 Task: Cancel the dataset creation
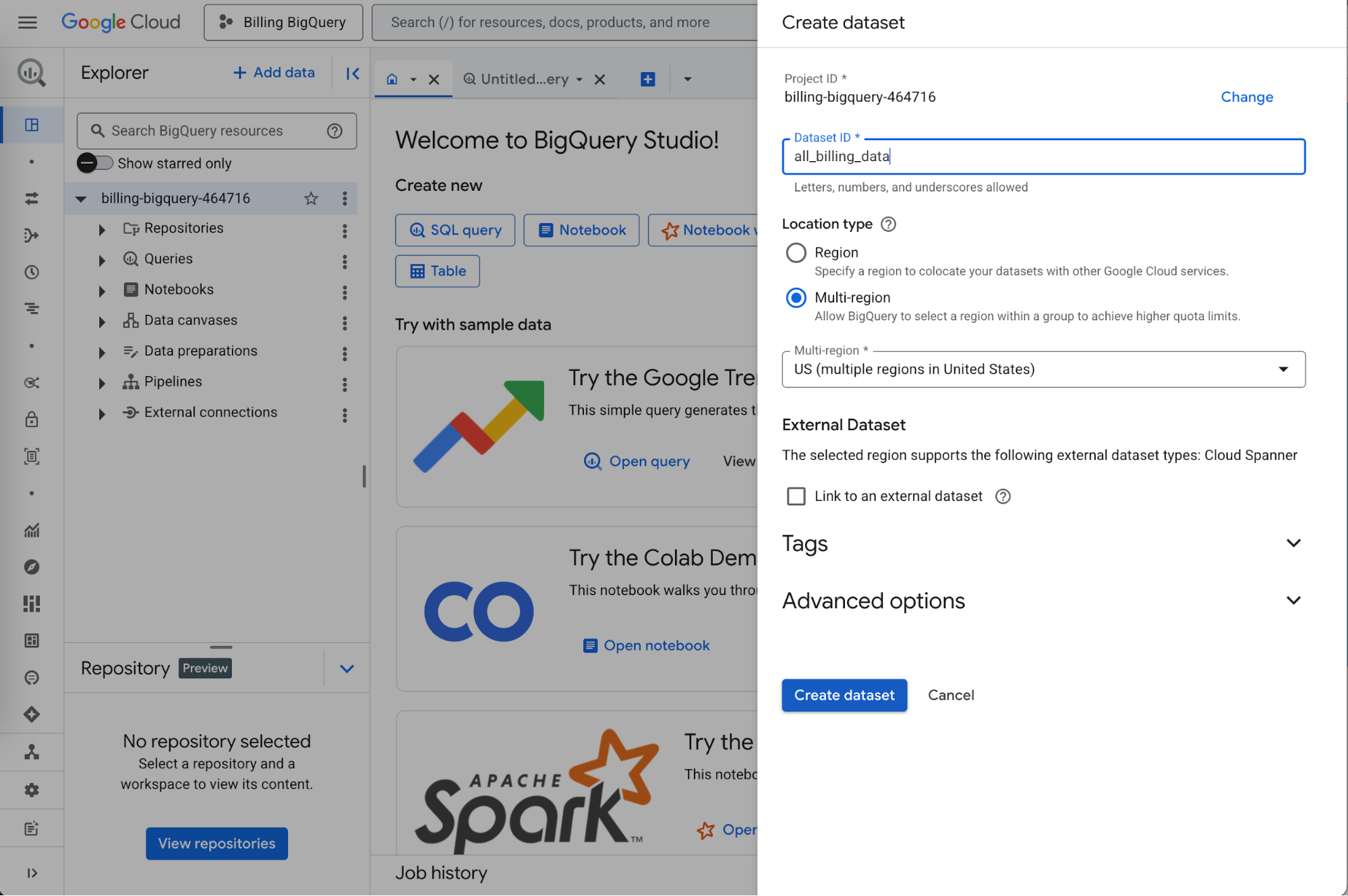[x=951, y=695]
